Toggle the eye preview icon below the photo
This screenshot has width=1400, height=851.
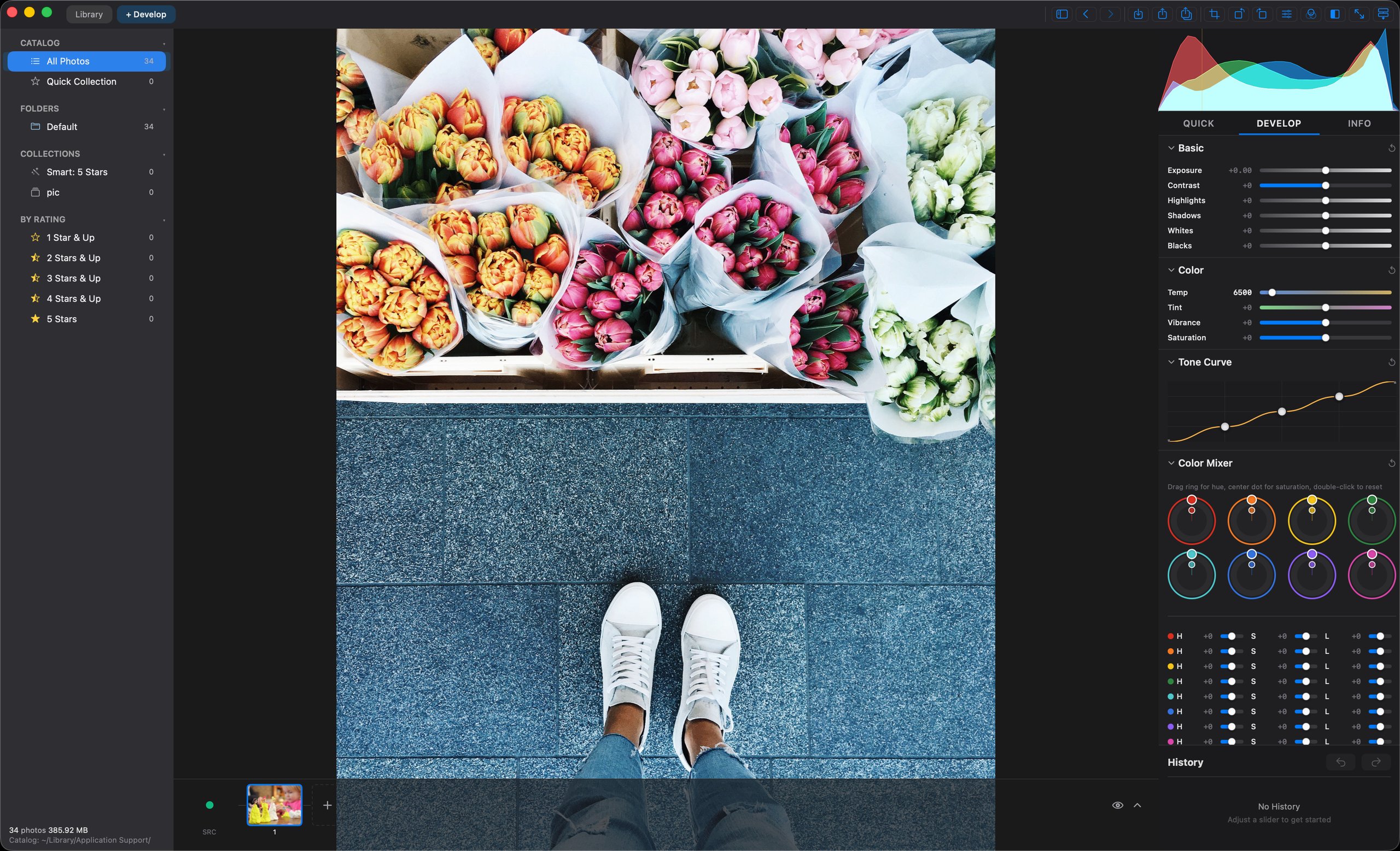pos(1118,805)
